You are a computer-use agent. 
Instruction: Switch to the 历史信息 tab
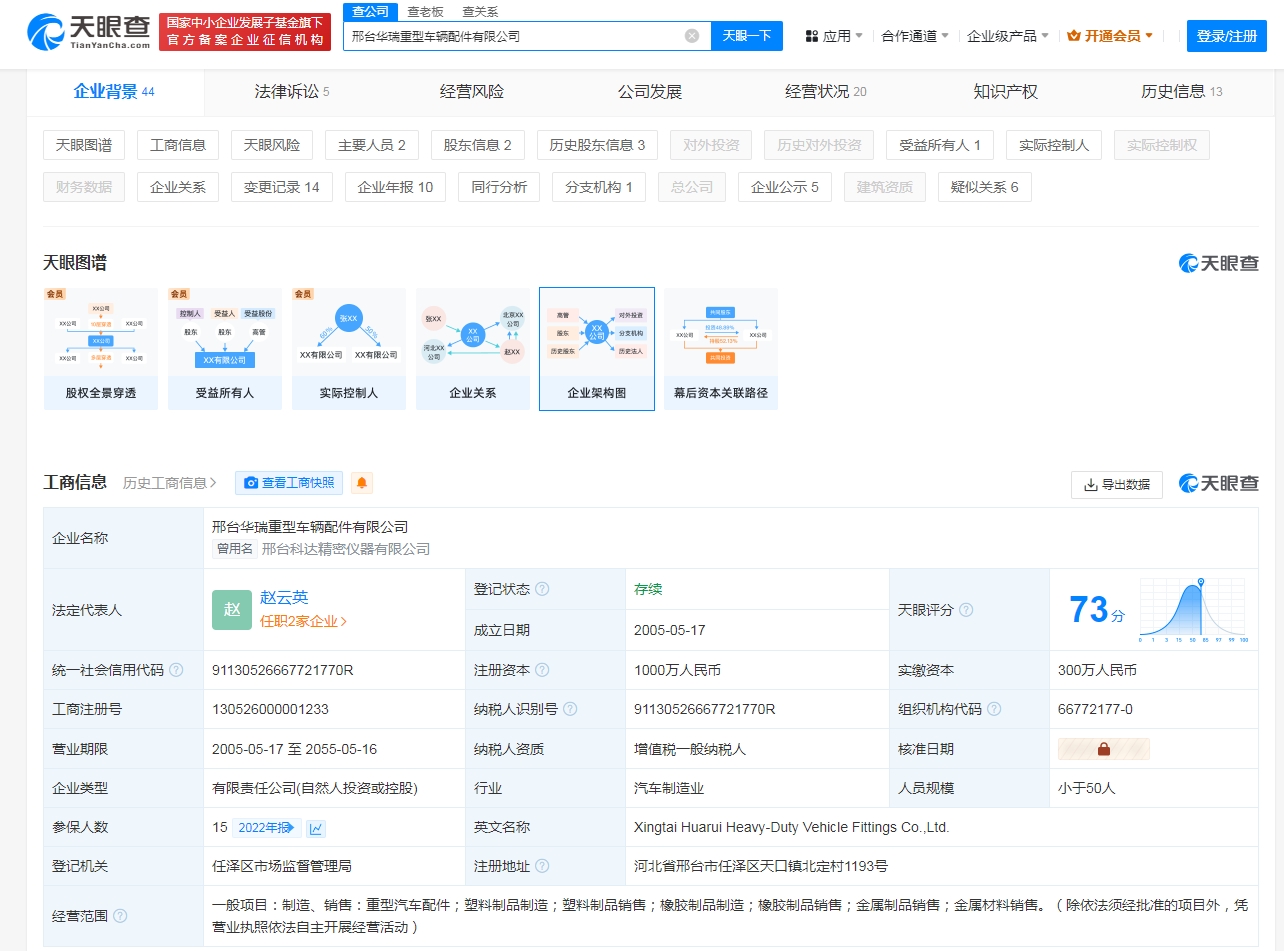pos(1182,92)
